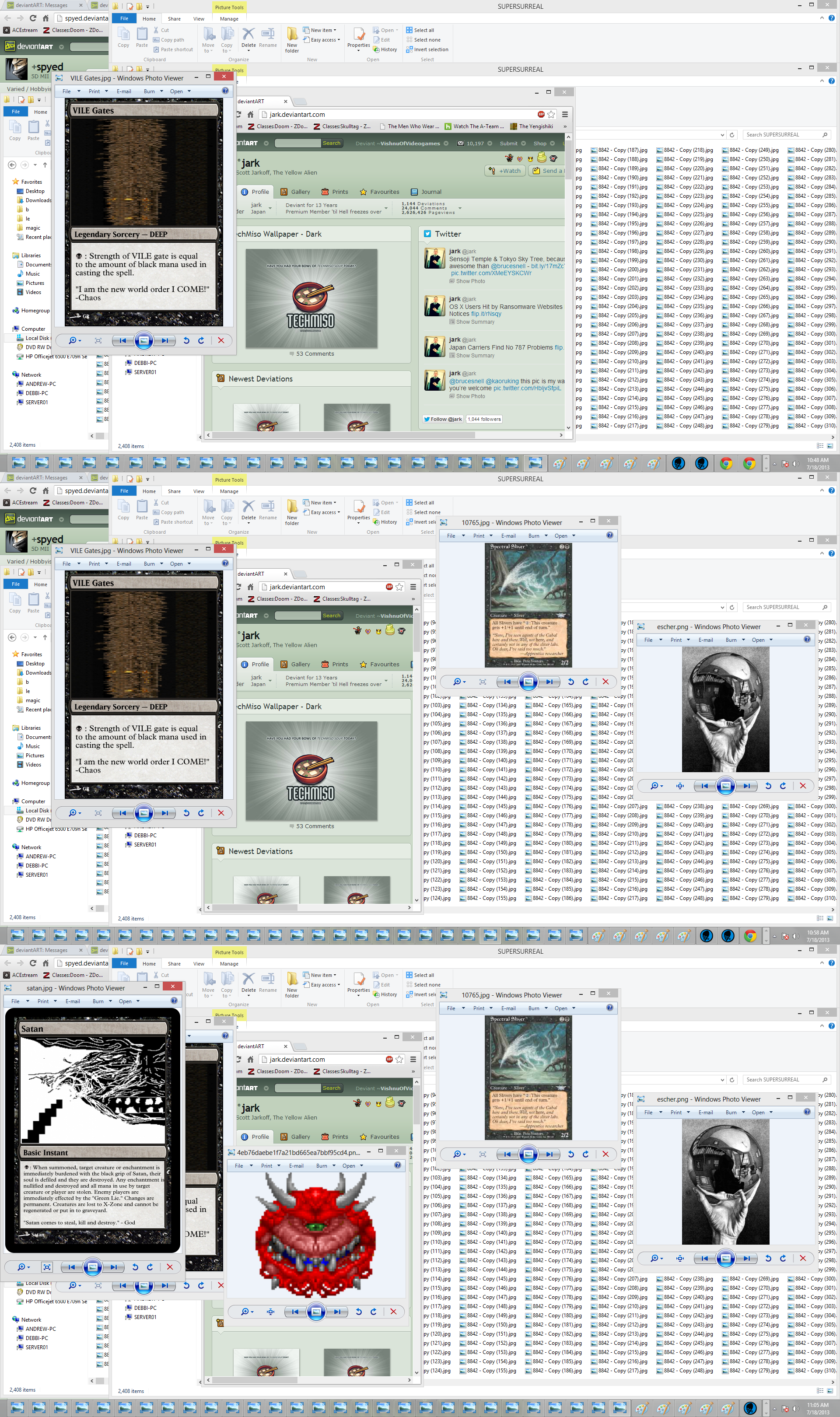
Task: Open 'The Yengishiki' bookmark
Action: click(x=532, y=127)
